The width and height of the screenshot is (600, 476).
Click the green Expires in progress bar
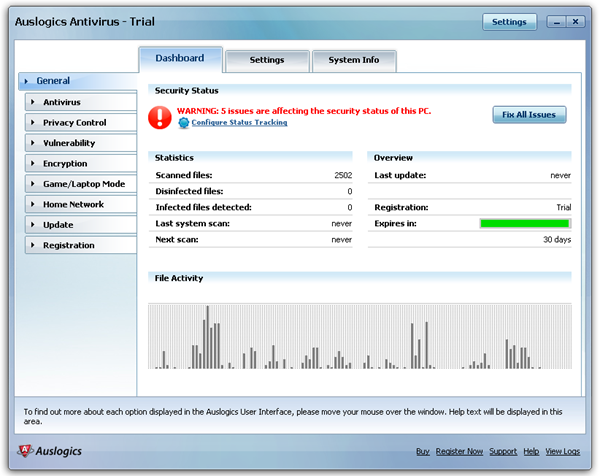click(525, 223)
